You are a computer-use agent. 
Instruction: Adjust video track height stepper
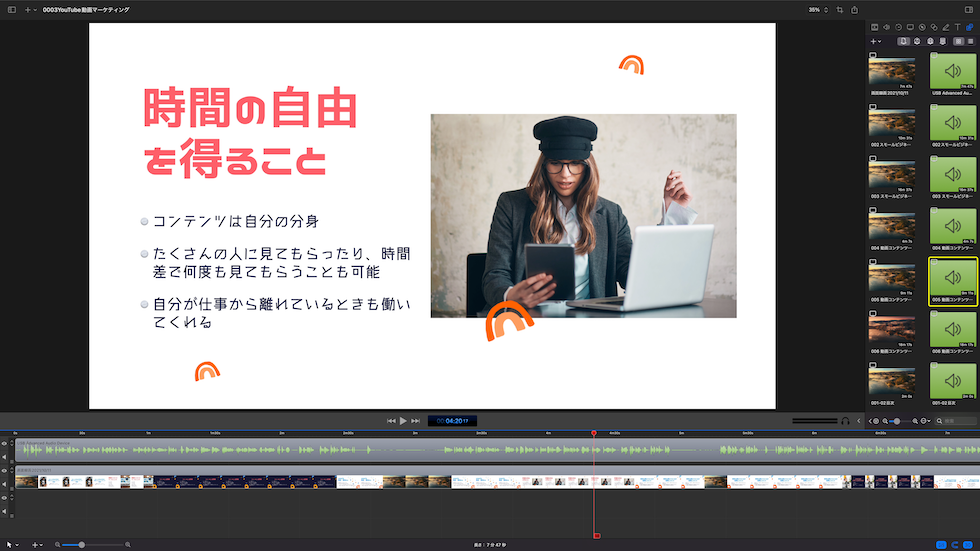[12, 470]
